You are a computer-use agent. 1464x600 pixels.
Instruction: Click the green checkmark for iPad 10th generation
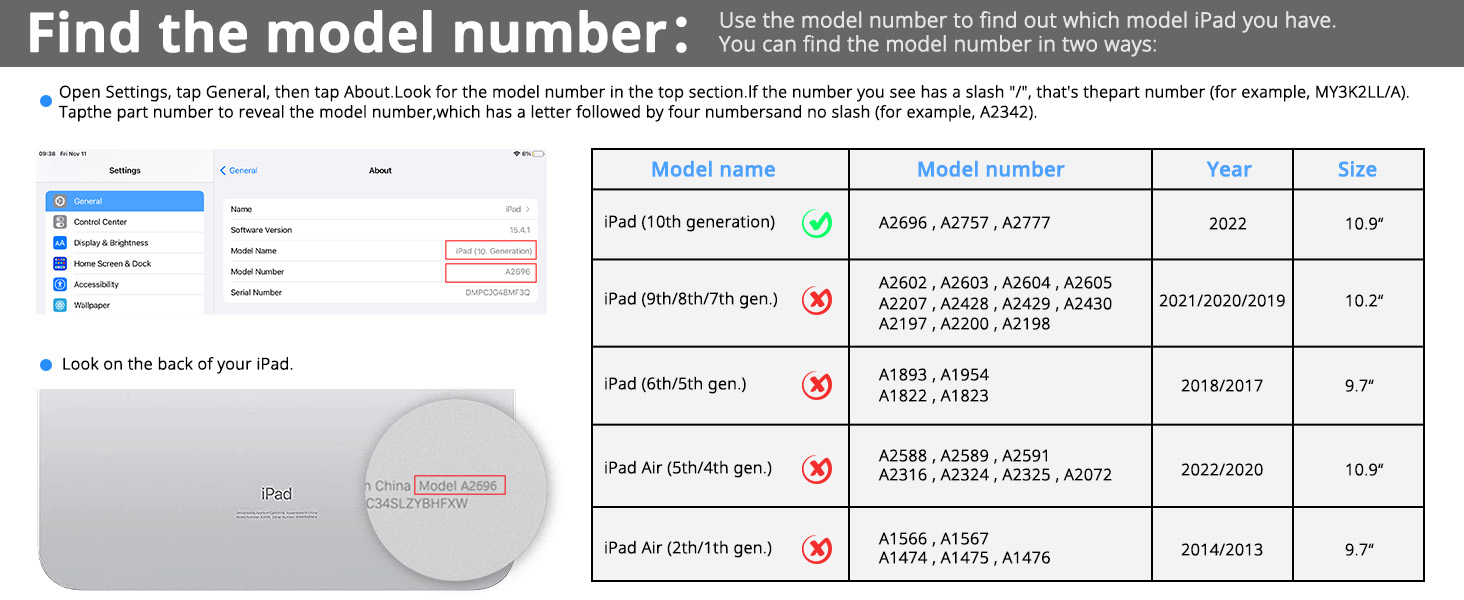coord(817,223)
